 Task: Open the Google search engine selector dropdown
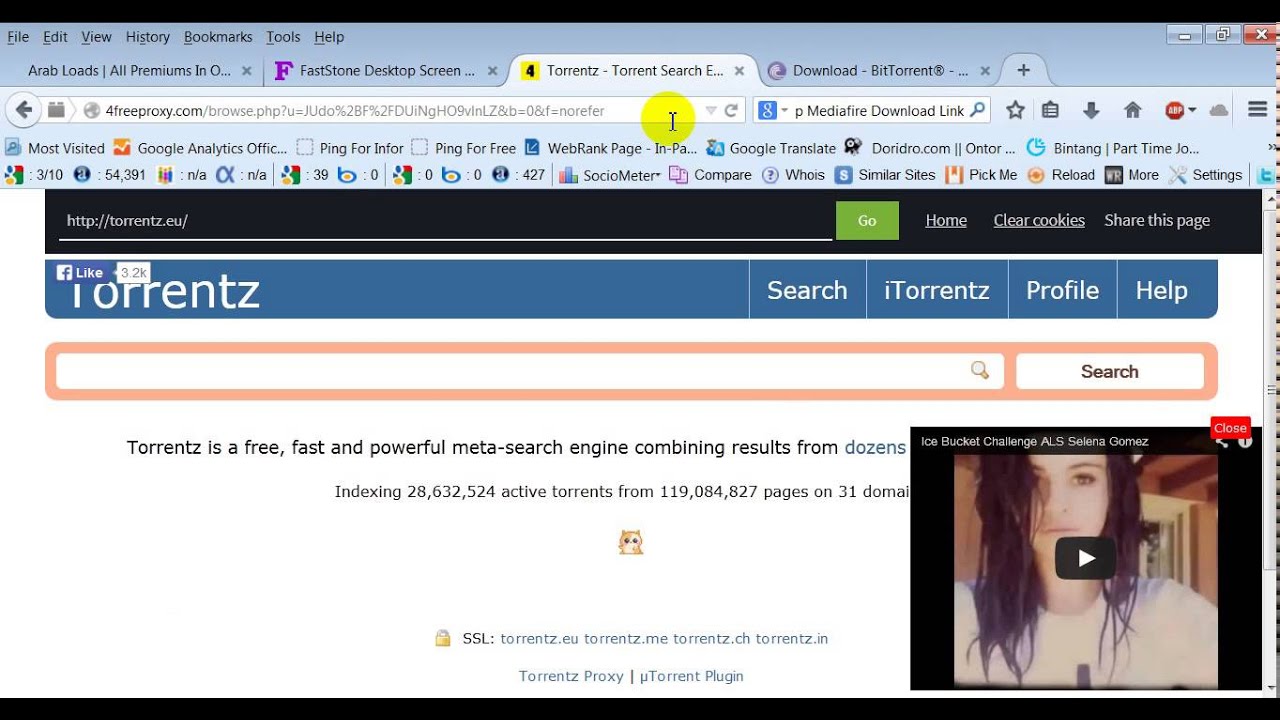pyautogui.click(x=774, y=110)
